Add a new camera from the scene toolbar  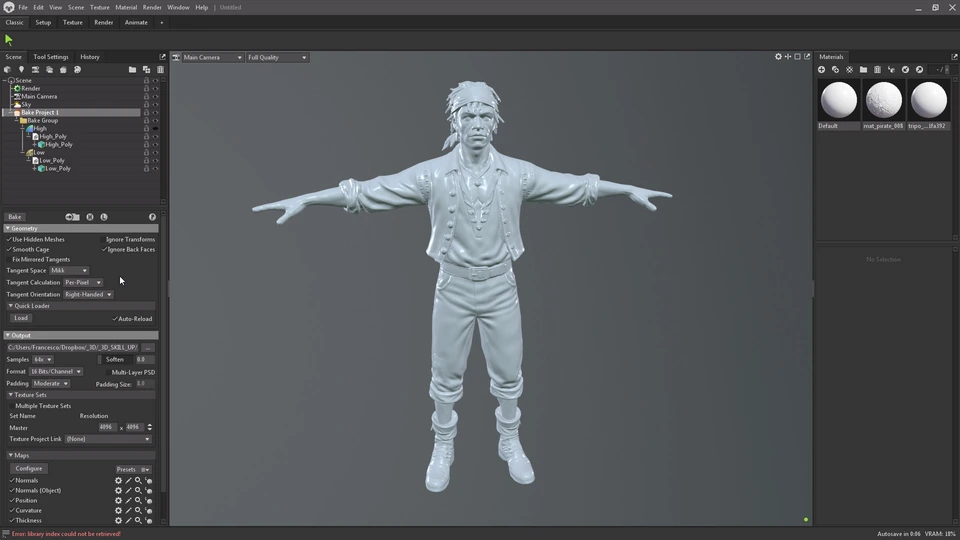(x=36, y=70)
